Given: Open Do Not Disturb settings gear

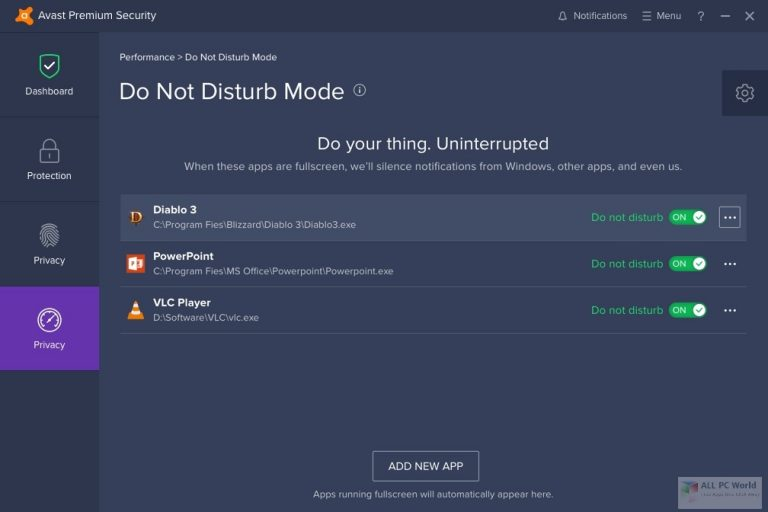Looking at the screenshot, I should 744,93.
